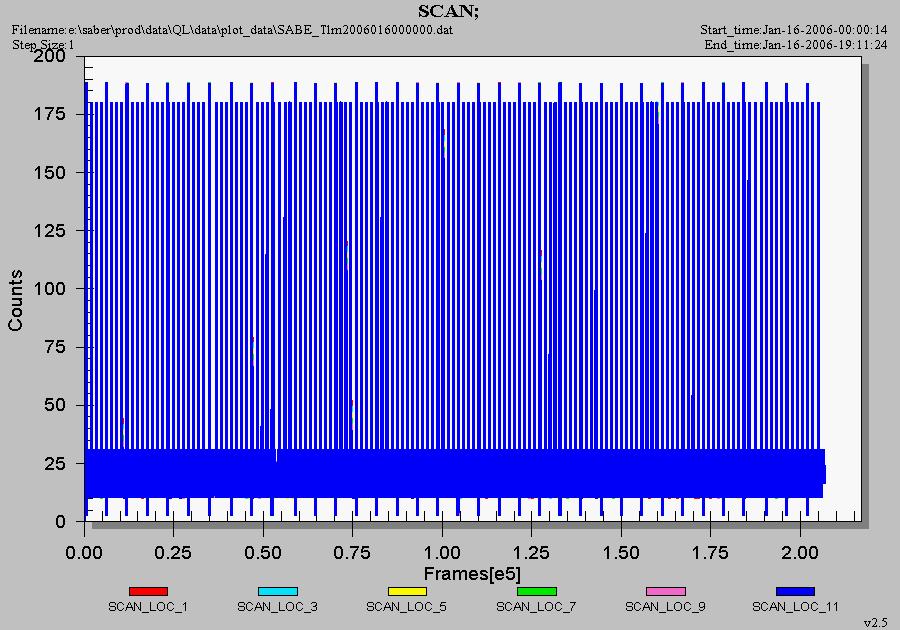Select the SCAN_LOC_5 legend label
Image resolution: width=900 pixels, height=630 pixels.
pos(406,606)
